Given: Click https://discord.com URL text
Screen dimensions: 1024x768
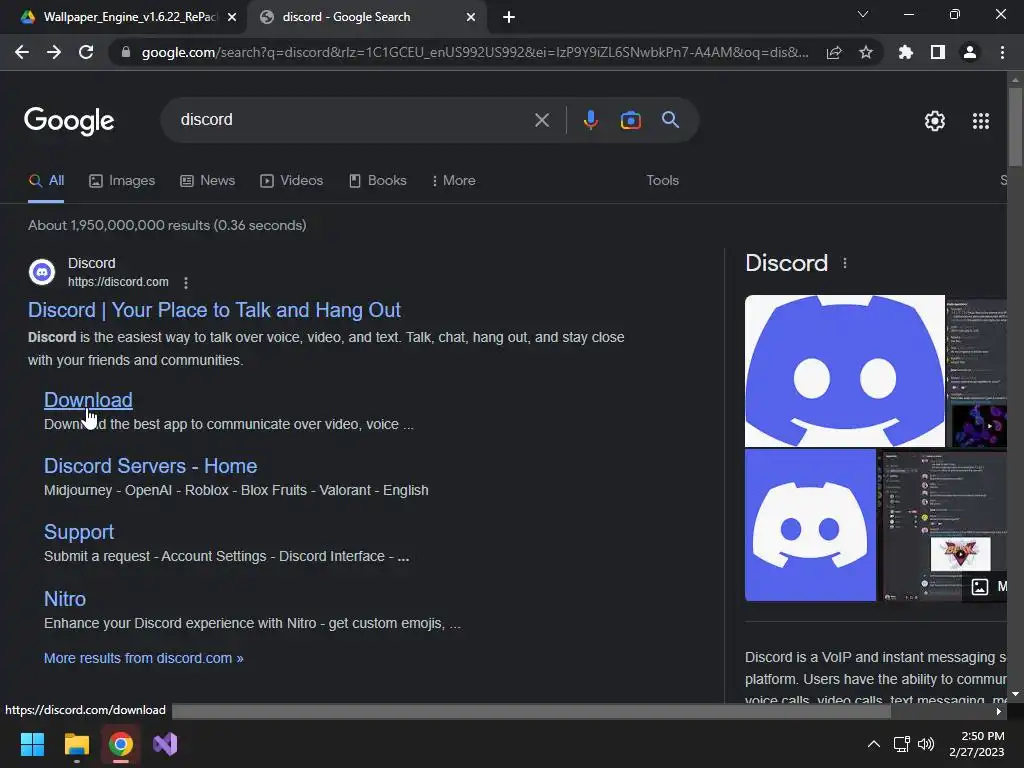Looking at the screenshot, I should click(x=118, y=282).
